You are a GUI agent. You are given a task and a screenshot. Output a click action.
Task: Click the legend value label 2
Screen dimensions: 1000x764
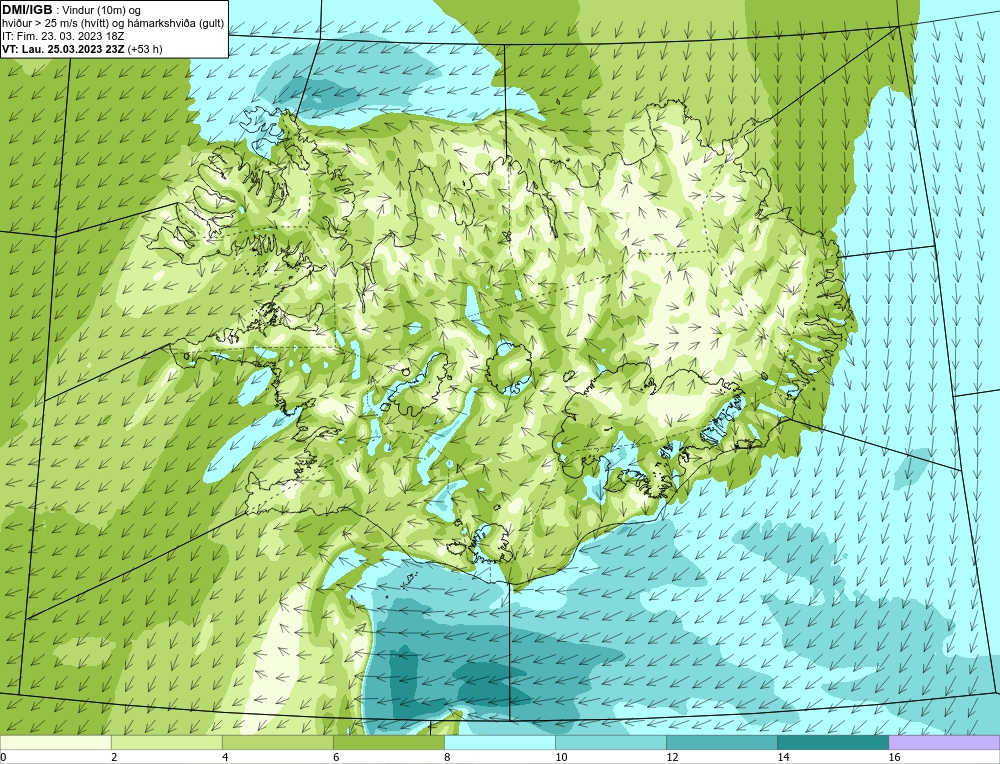pos(114,757)
